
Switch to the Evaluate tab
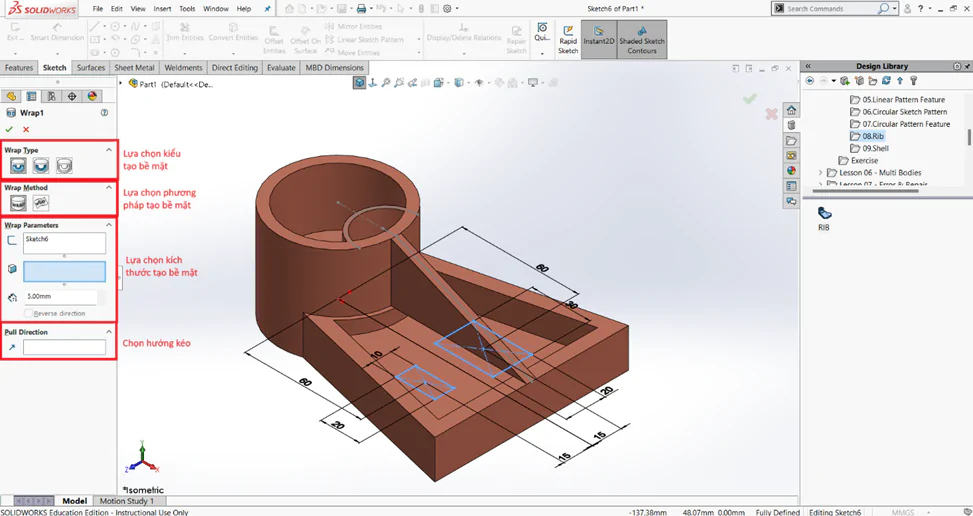(x=281, y=68)
